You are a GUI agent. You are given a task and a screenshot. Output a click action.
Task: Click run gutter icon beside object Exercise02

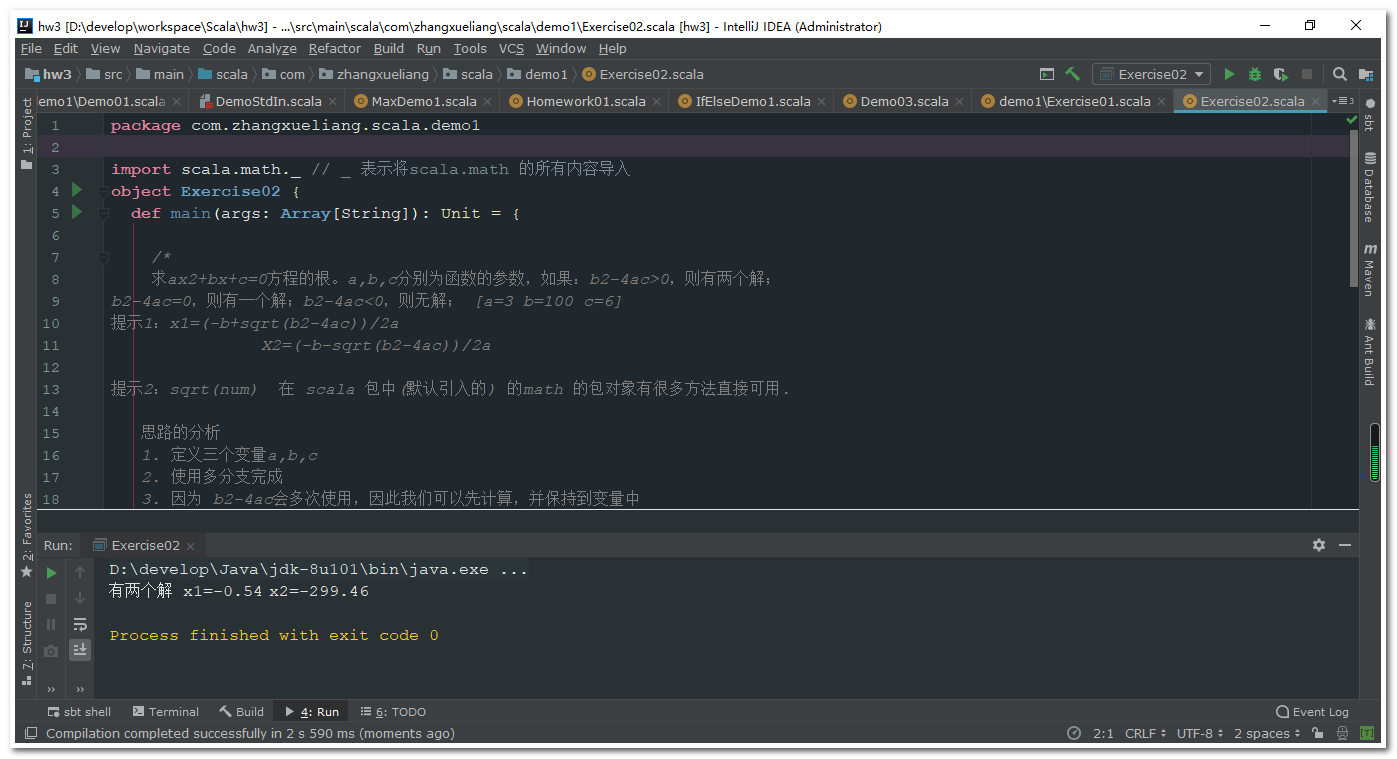pos(77,190)
